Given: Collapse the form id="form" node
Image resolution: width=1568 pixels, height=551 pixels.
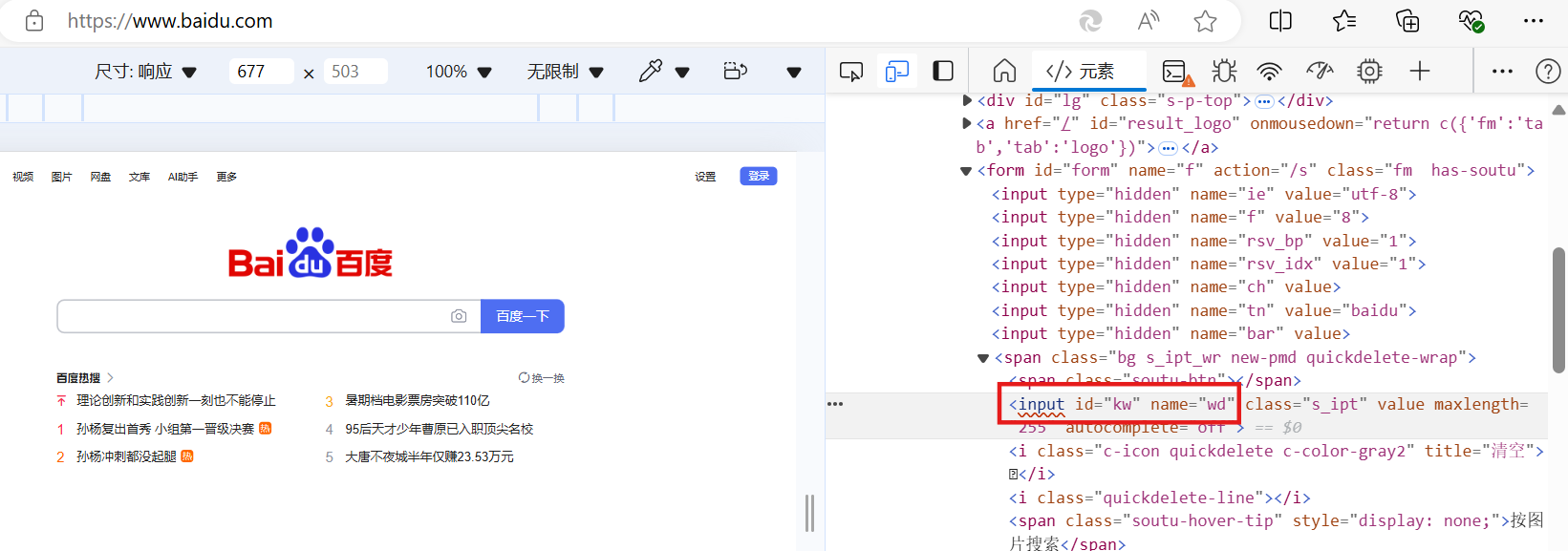Looking at the screenshot, I should click(x=966, y=171).
